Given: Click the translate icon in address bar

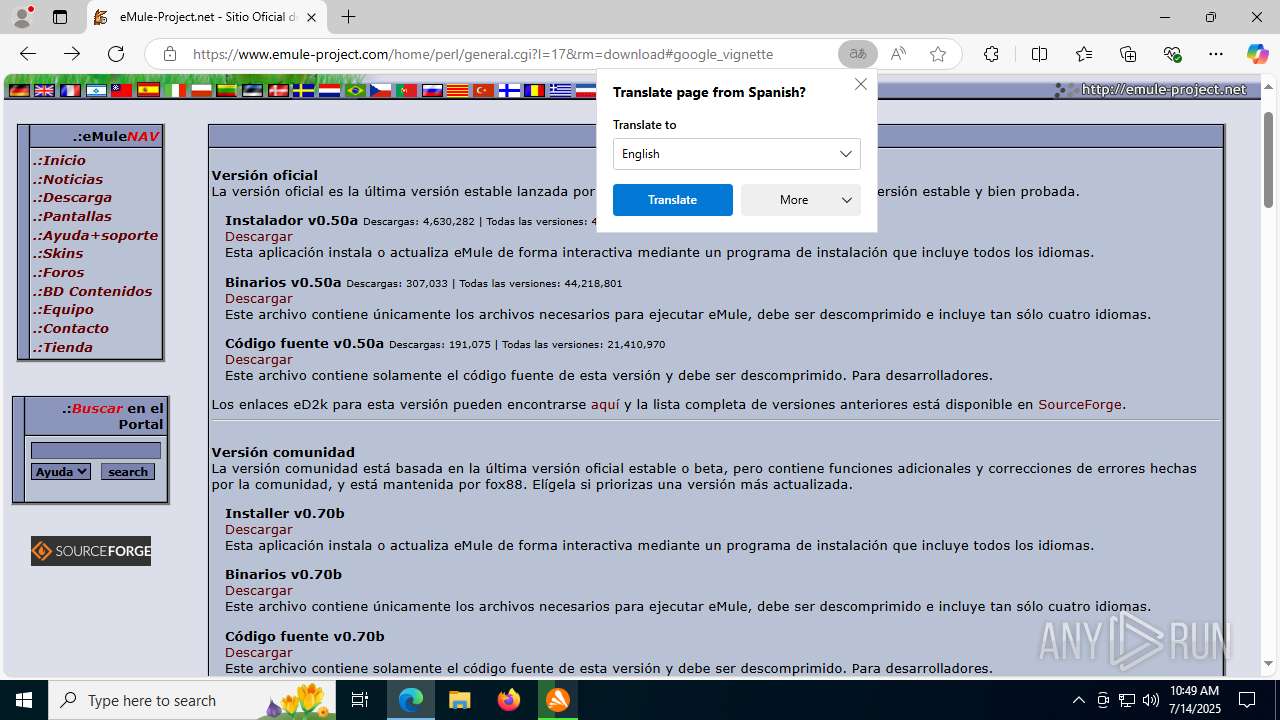Looking at the screenshot, I should 857,54.
